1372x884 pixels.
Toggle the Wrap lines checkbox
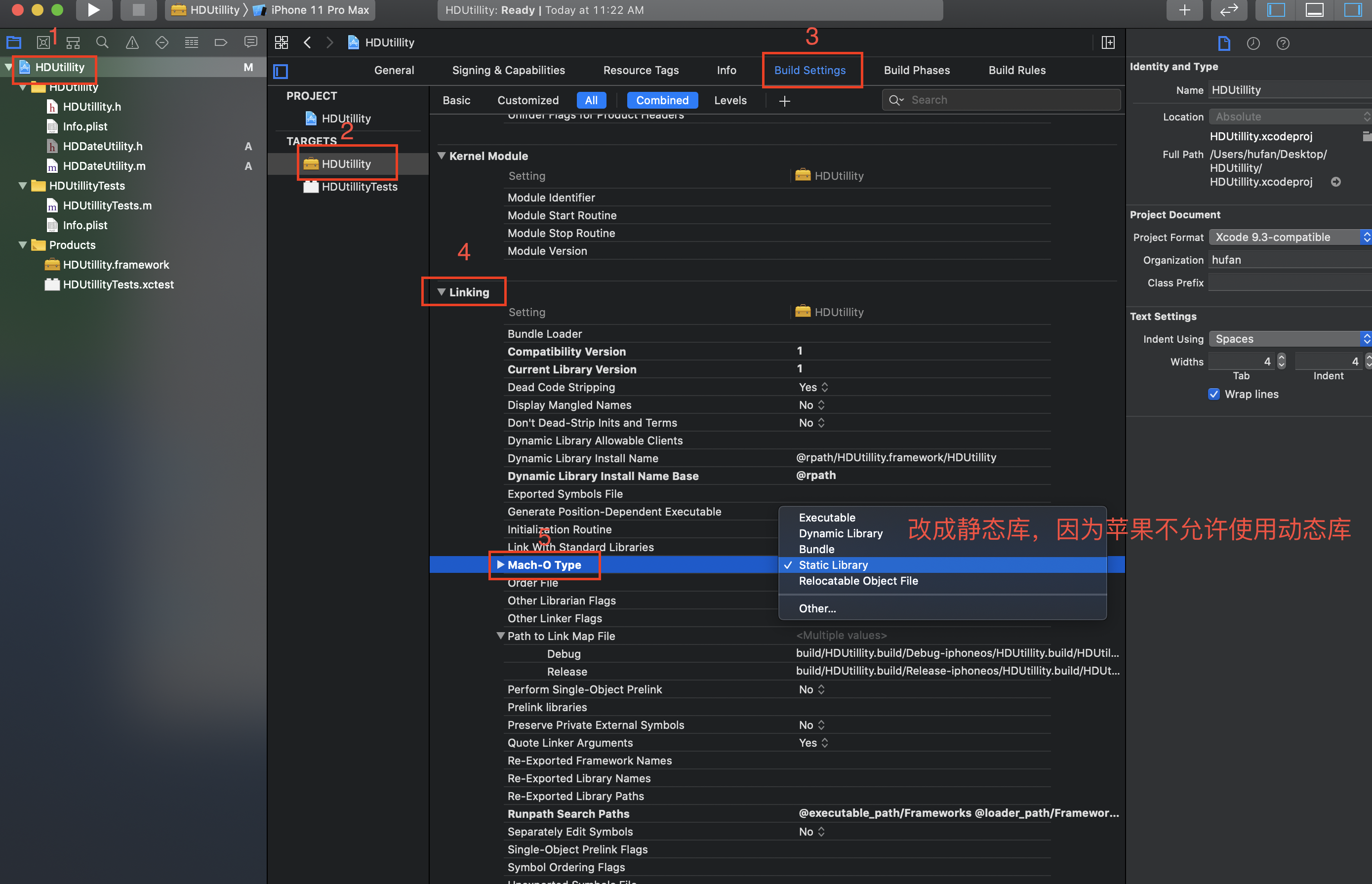tap(1213, 394)
